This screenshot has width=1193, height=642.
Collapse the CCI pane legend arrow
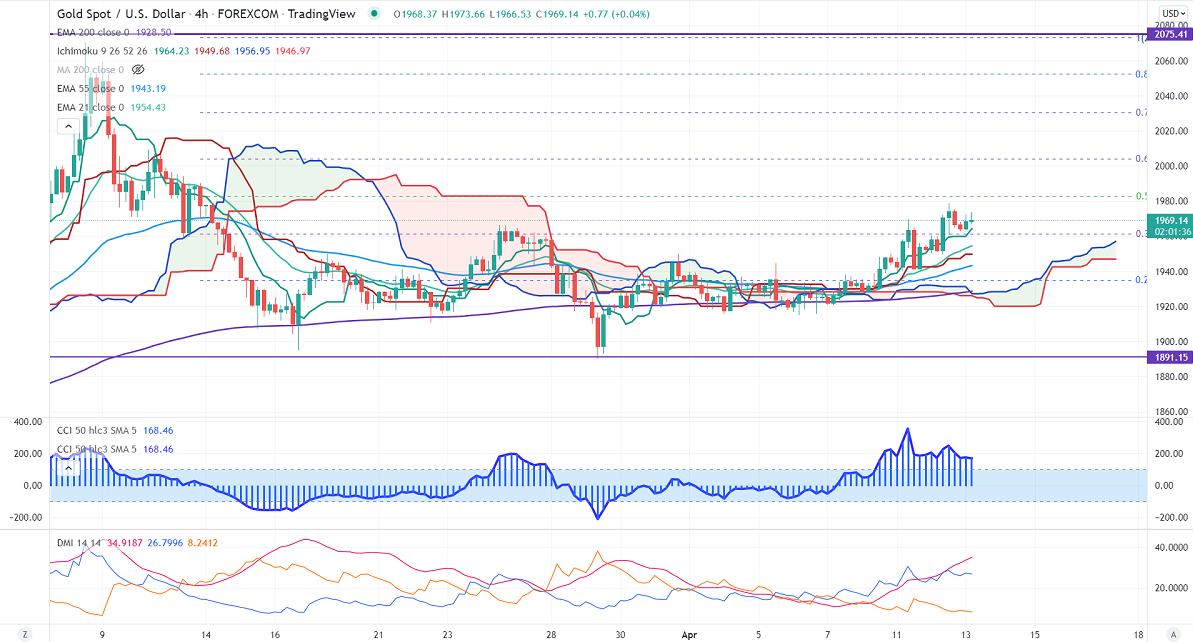[68, 468]
